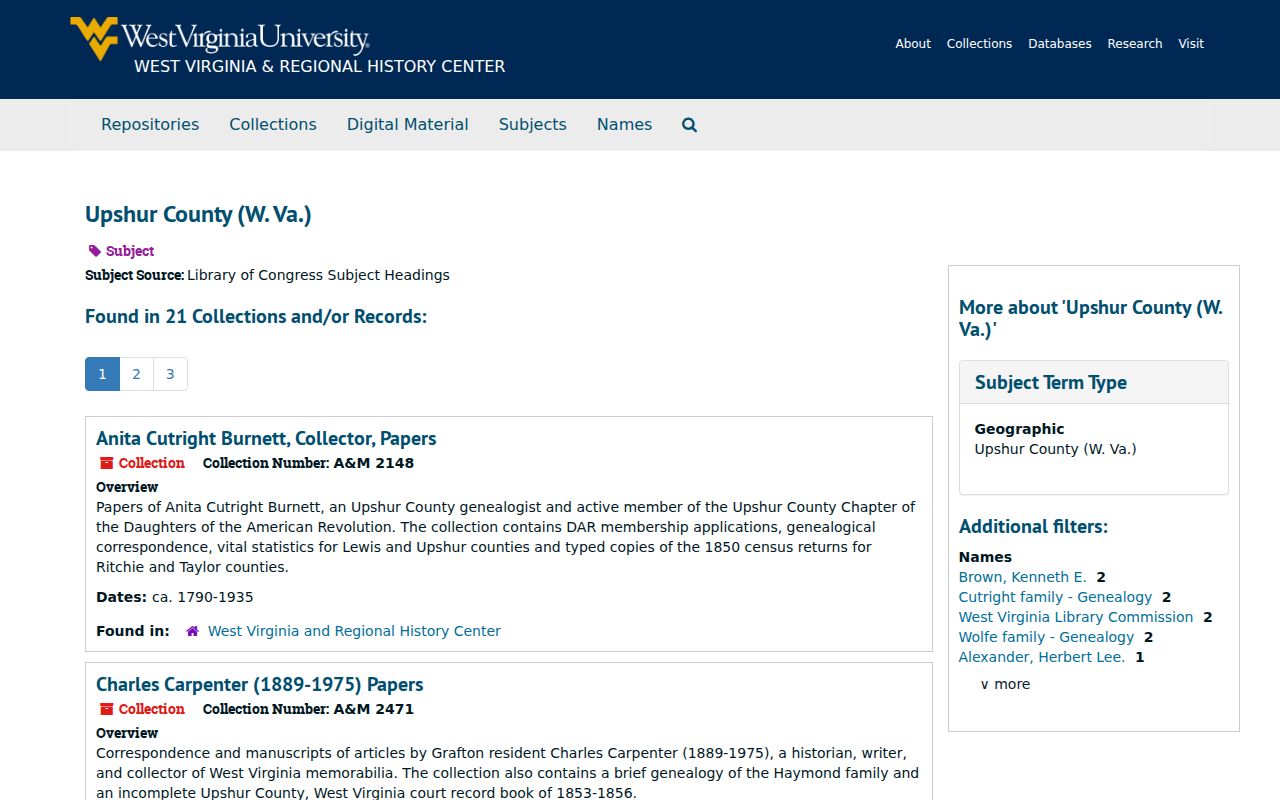Open Anita Cutright Burnett, Collector, Papers

click(x=266, y=438)
